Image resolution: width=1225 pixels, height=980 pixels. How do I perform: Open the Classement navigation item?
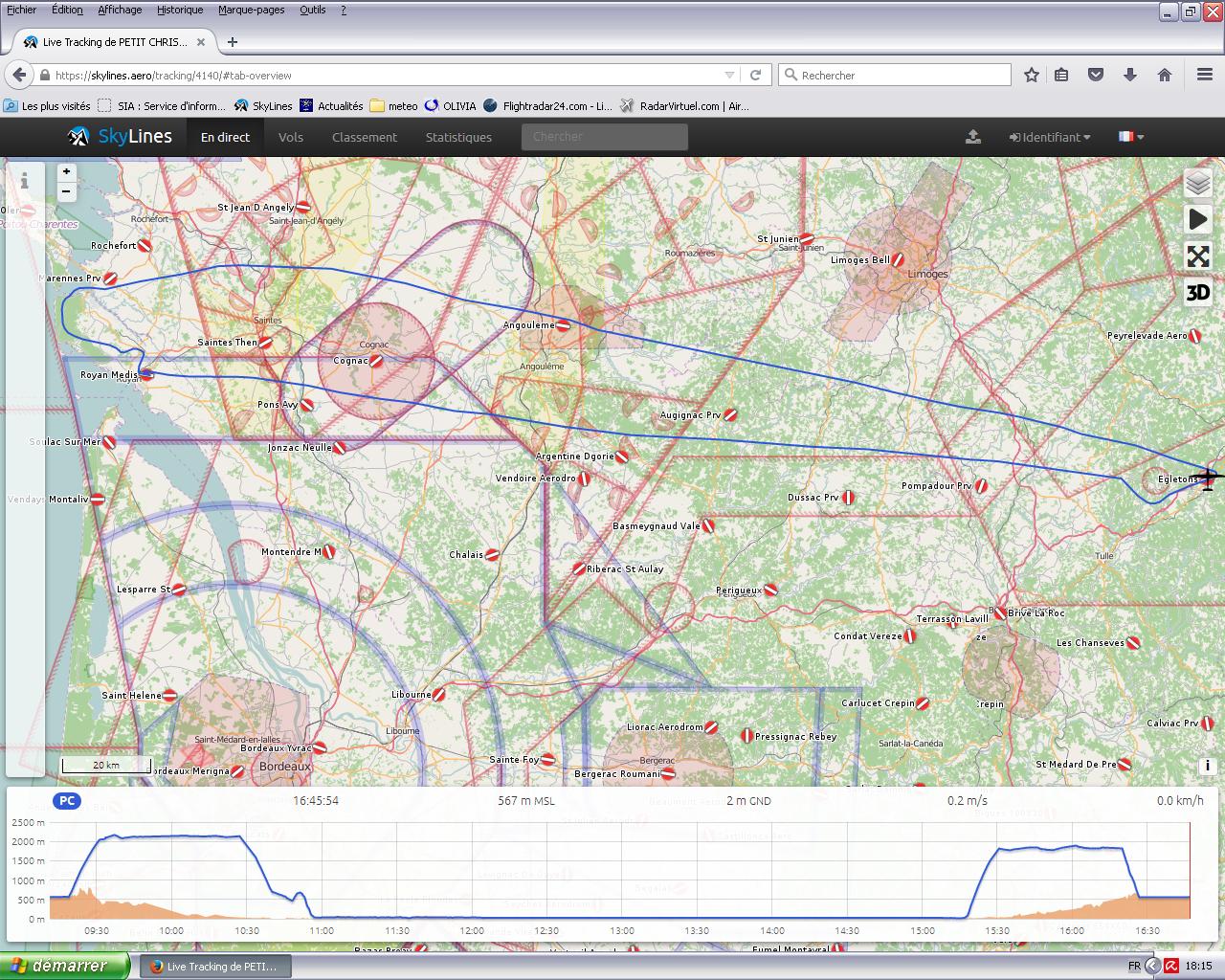[x=365, y=137]
